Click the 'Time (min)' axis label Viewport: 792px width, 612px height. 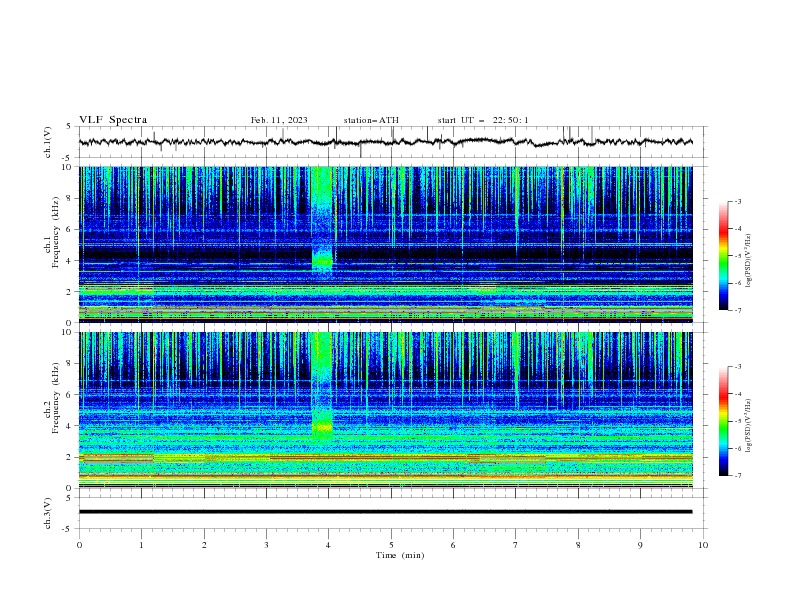tap(400, 555)
